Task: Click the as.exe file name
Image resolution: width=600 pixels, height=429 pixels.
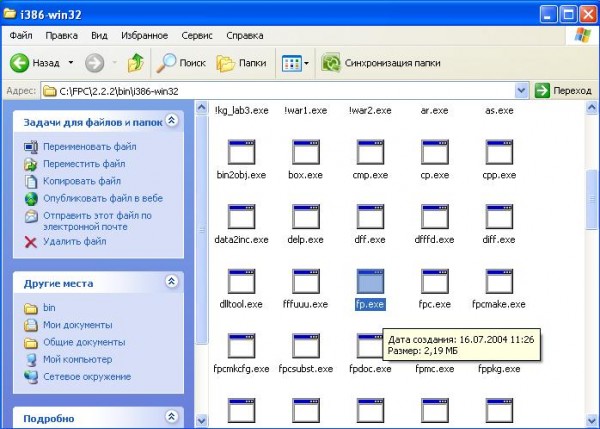Action: pos(499,111)
